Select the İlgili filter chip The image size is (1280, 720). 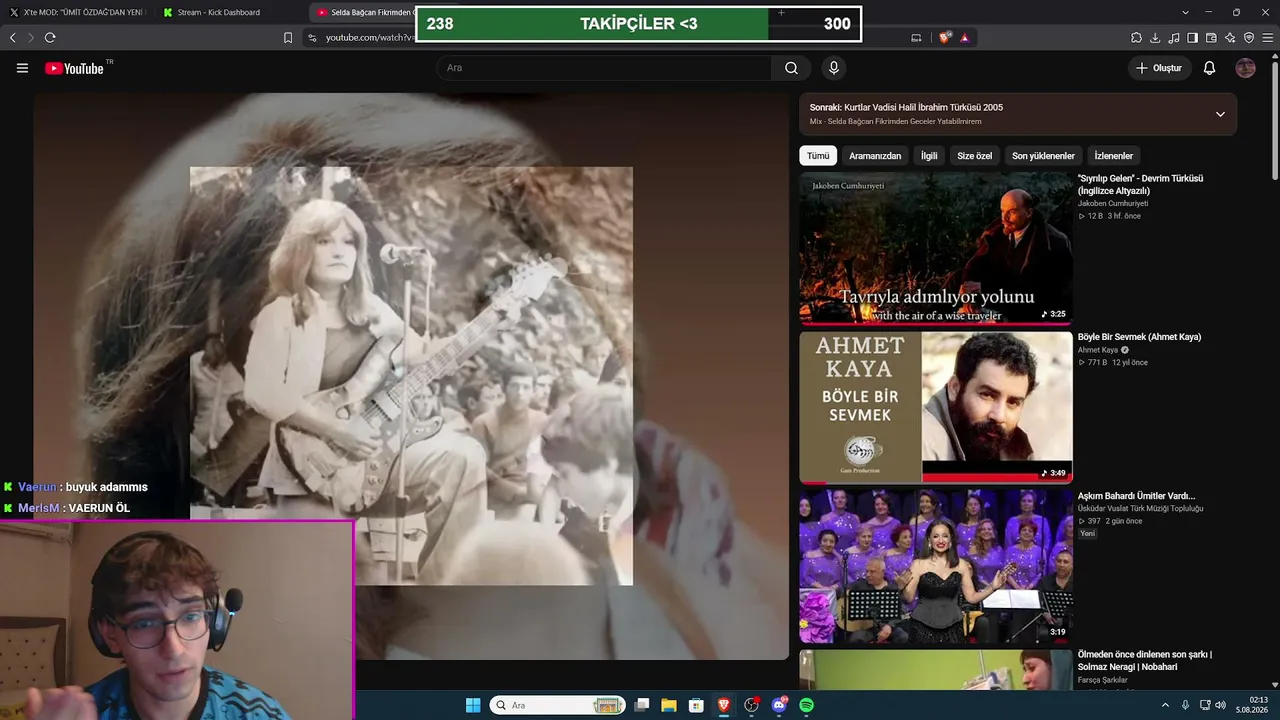[929, 156]
